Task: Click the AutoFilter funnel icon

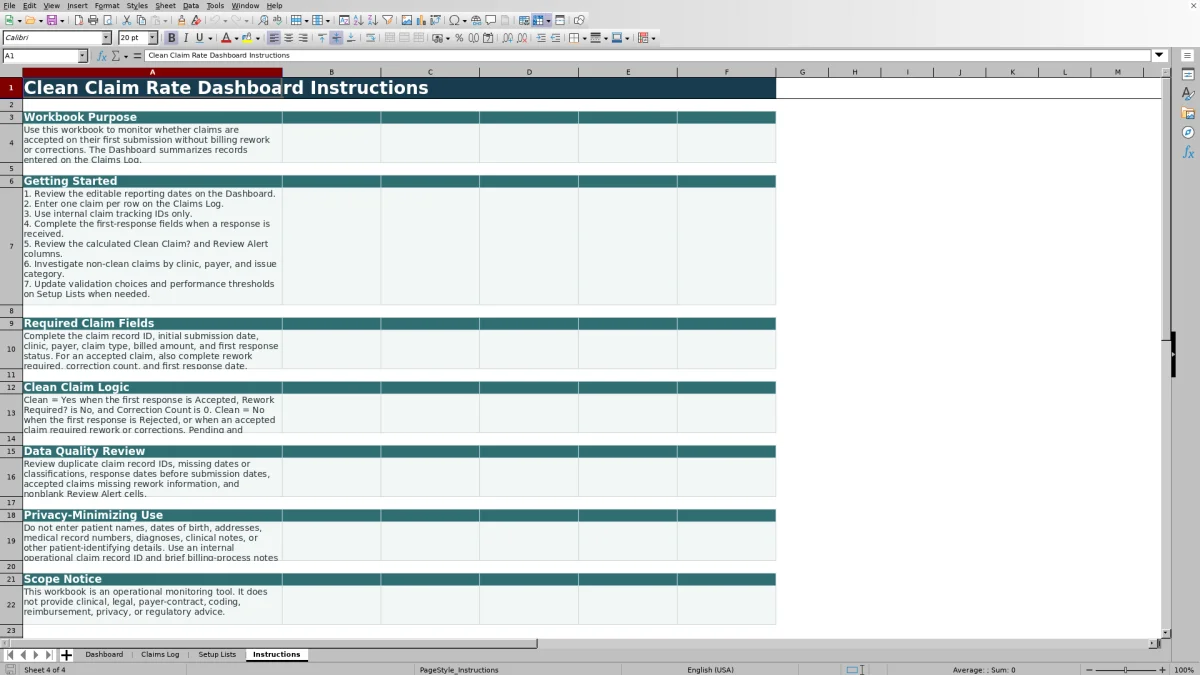Action: point(387,20)
